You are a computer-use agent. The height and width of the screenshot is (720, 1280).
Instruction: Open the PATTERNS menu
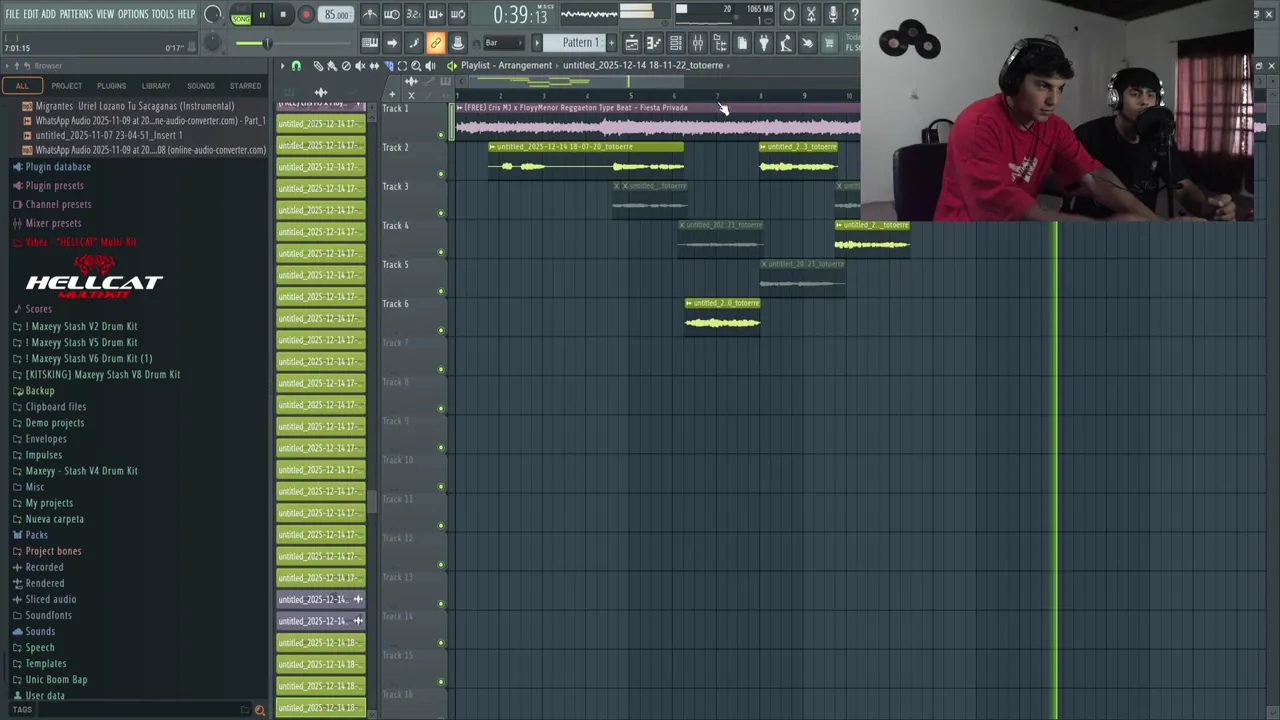pyautogui.click(x=76, y=14)
